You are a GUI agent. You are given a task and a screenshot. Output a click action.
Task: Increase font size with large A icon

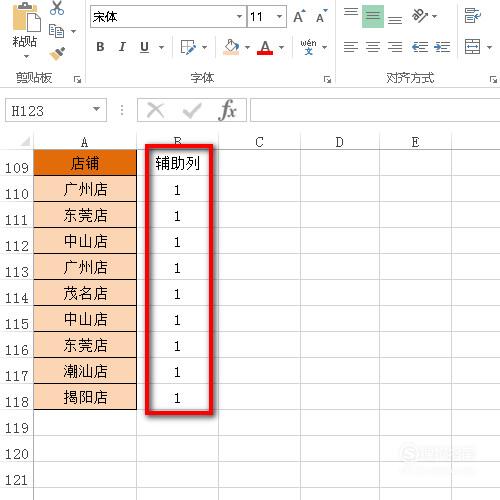299,16
